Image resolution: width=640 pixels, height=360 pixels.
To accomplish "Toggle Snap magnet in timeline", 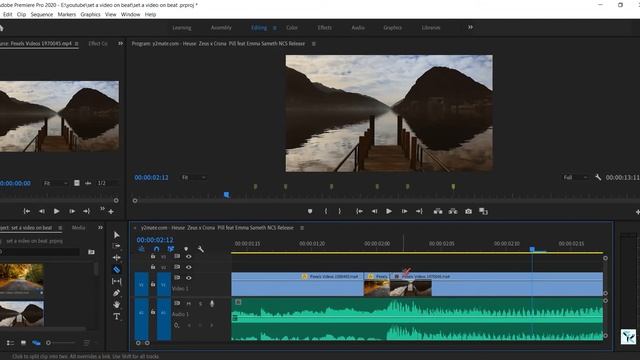I will pyautogui.click(x=156, y=249).
